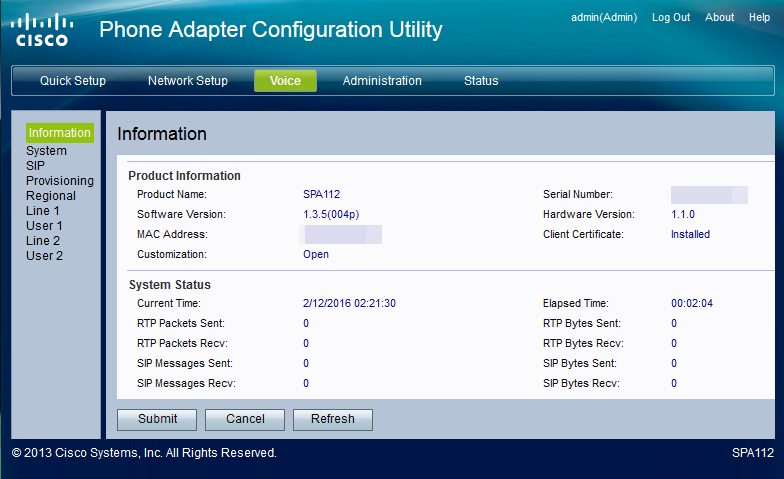Viewport: 784px width, 479px height.
Task: Open User 2 settings
Action: pos(44,256)
